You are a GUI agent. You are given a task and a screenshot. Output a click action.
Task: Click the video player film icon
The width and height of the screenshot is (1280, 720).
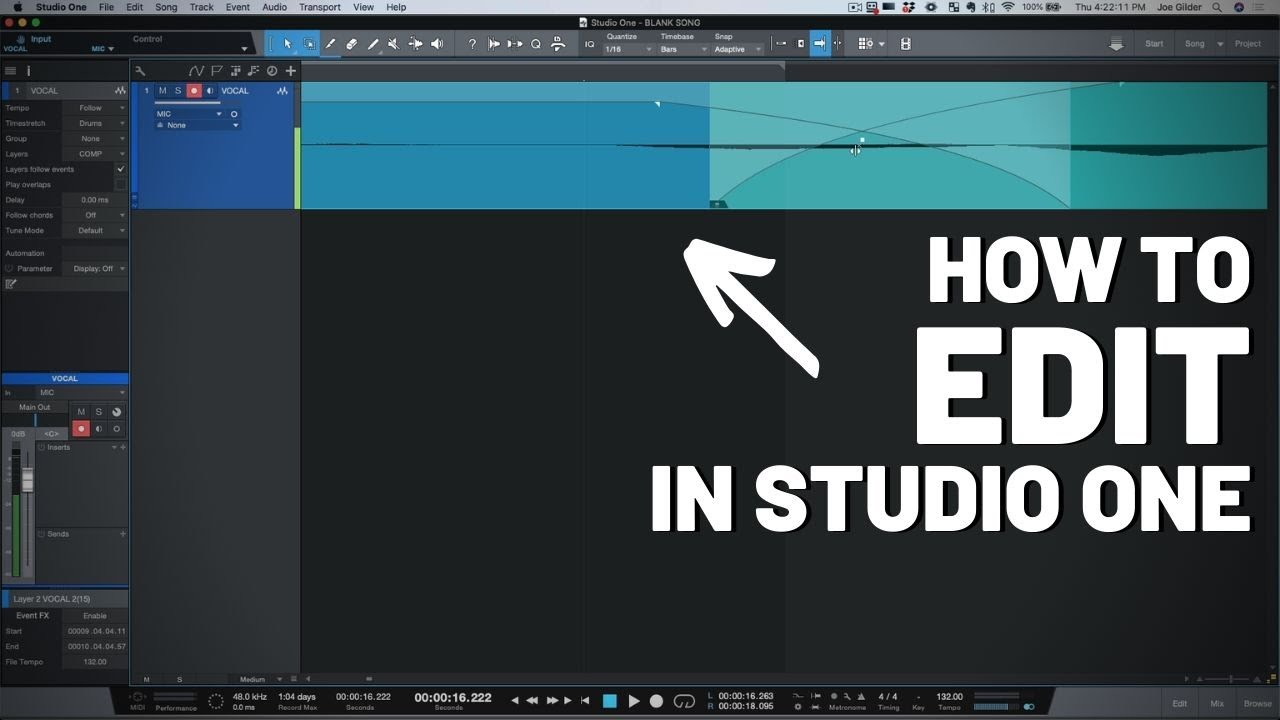[x=905, y=44]
